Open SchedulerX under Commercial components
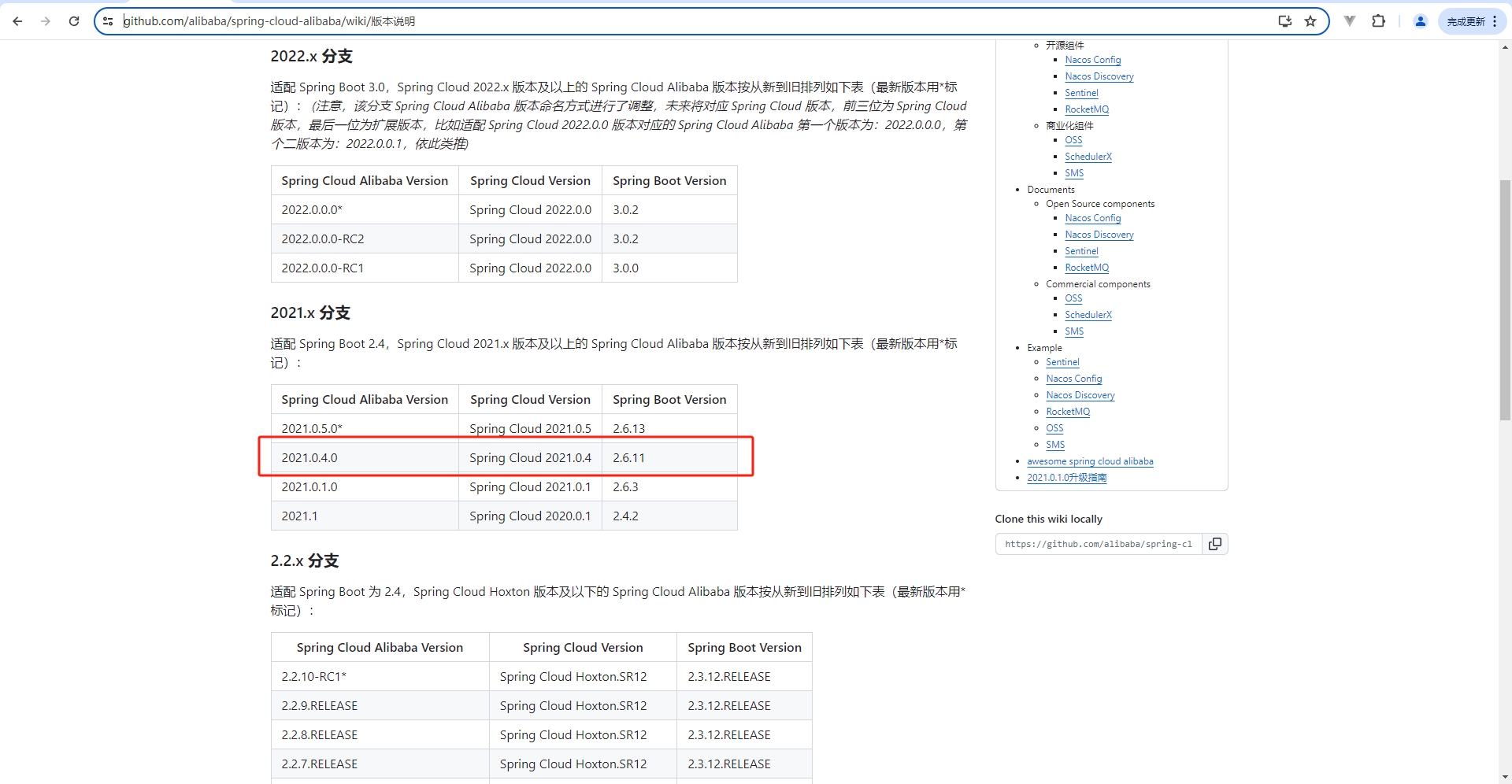1512x784 pixels. (x=1088, y=315)
